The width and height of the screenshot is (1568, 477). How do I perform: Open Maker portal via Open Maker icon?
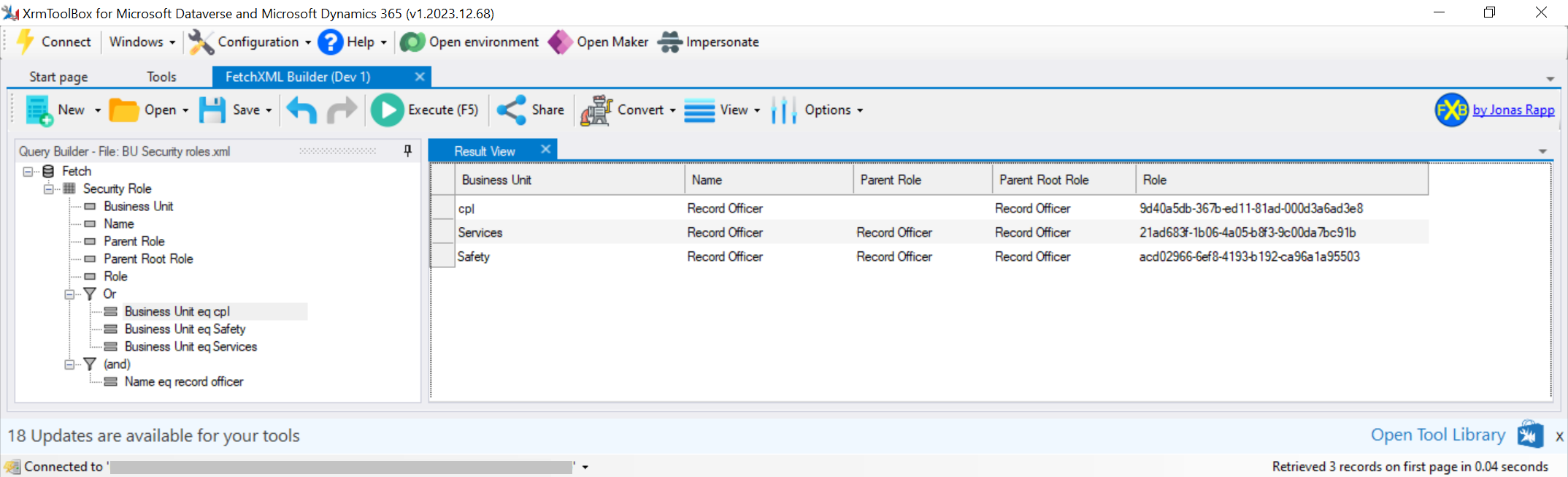tap(561, 42)
